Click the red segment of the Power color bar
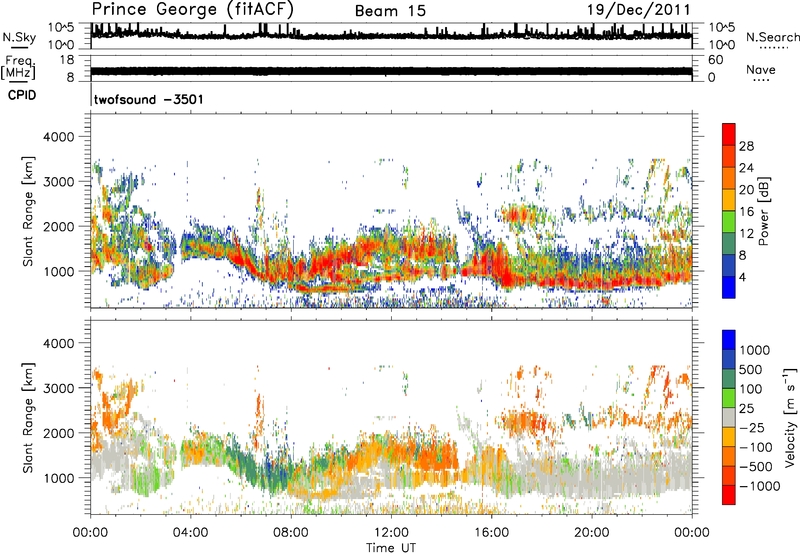The height and width of the screenshot is (554, 800). [729, 134]
